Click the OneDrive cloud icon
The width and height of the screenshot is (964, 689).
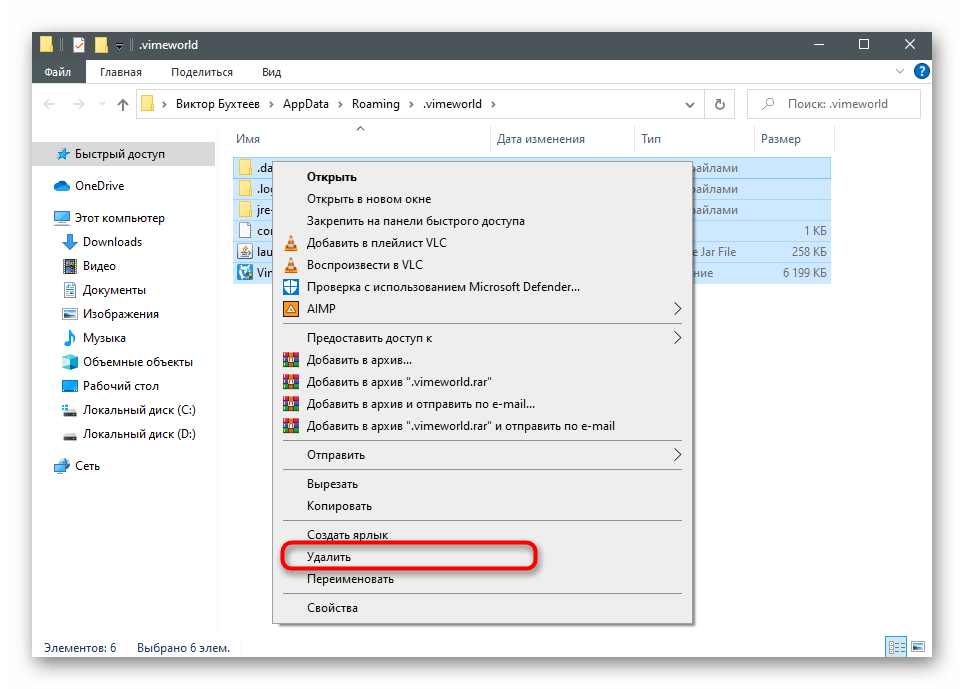[62, 186]
